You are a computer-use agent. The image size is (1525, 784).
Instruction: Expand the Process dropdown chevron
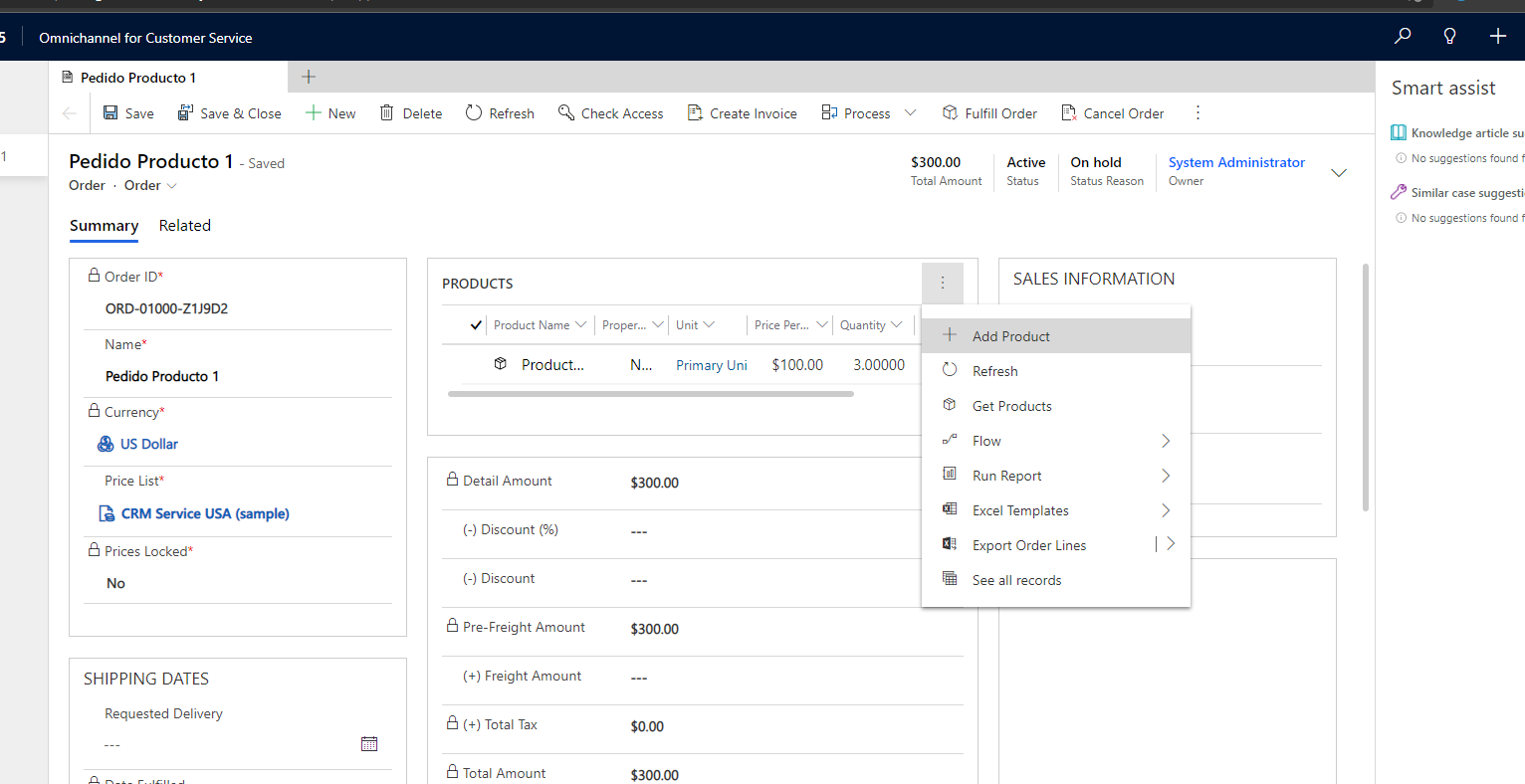(910, 113)
